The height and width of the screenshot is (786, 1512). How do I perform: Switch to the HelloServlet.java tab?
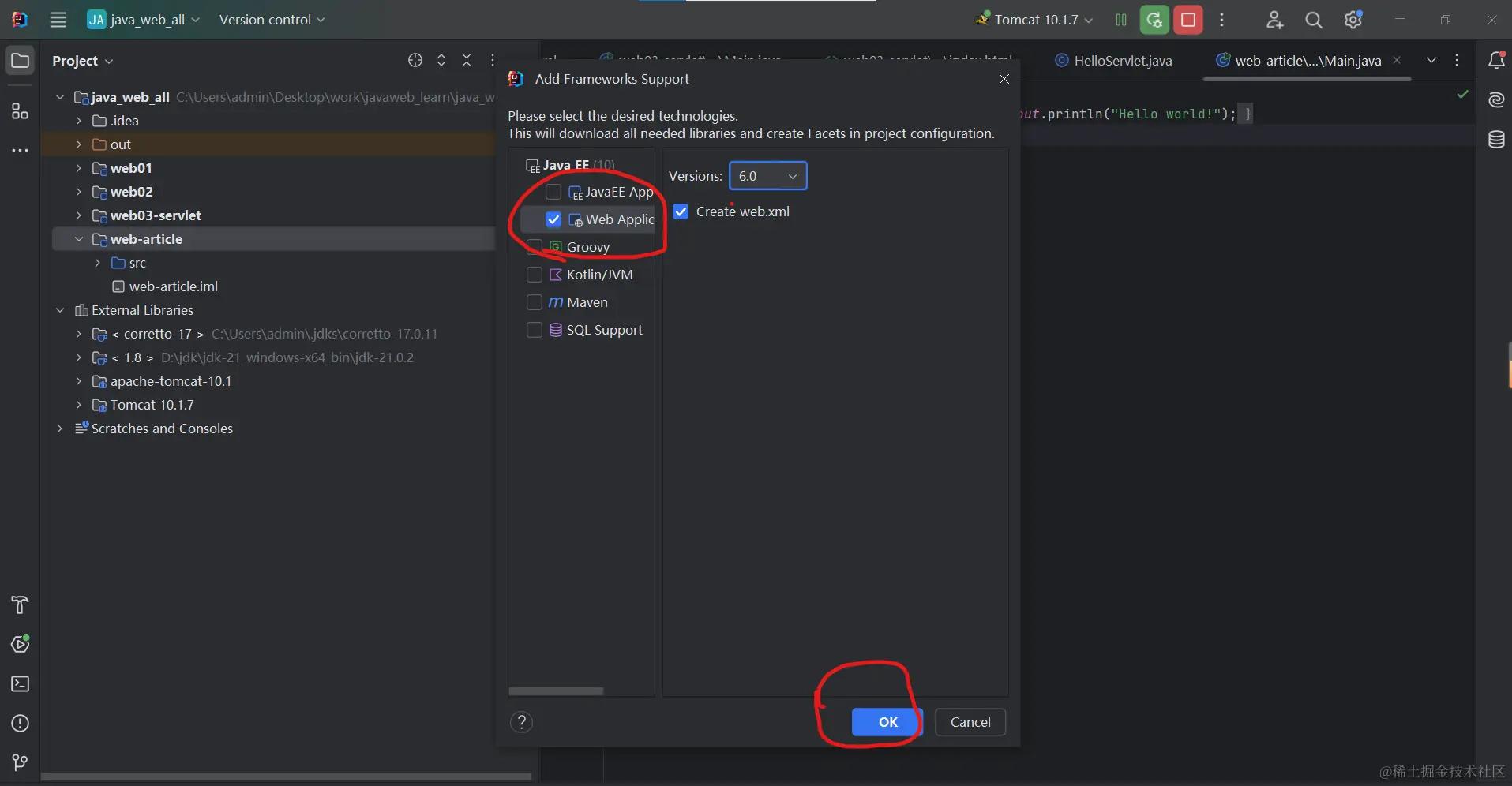(1122, 60)
